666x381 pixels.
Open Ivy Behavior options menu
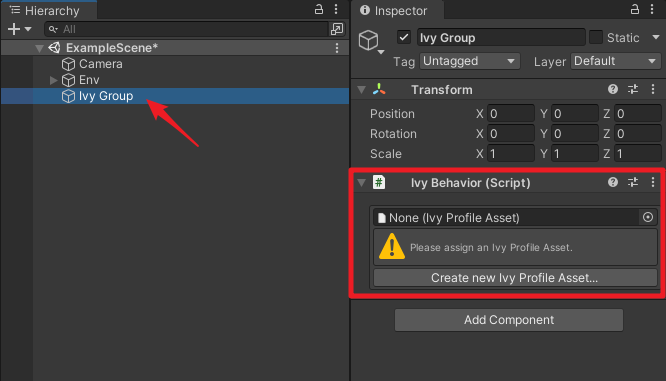pos(653,182)
